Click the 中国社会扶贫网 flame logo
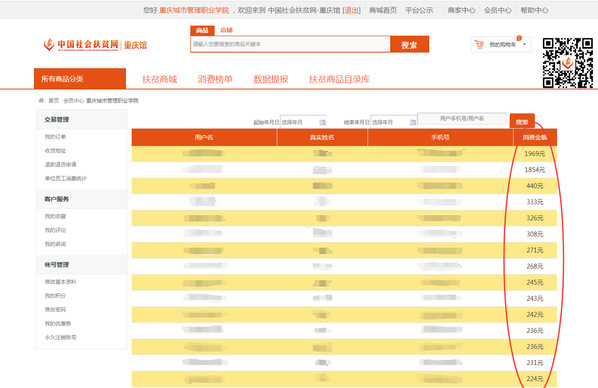 click(x=49, y=44)
